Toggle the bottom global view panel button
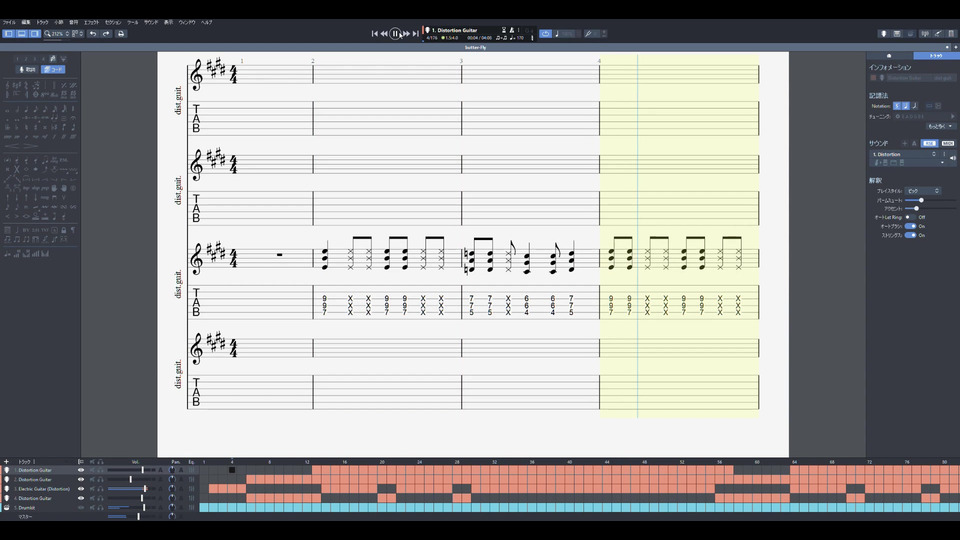960x540 pixels. (x=21, y=34)
